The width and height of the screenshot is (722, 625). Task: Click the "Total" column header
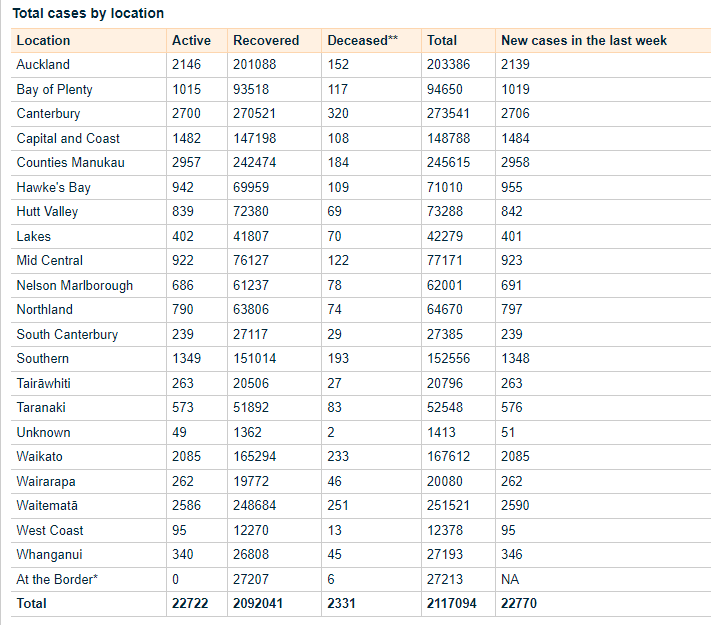pos(442,40)
